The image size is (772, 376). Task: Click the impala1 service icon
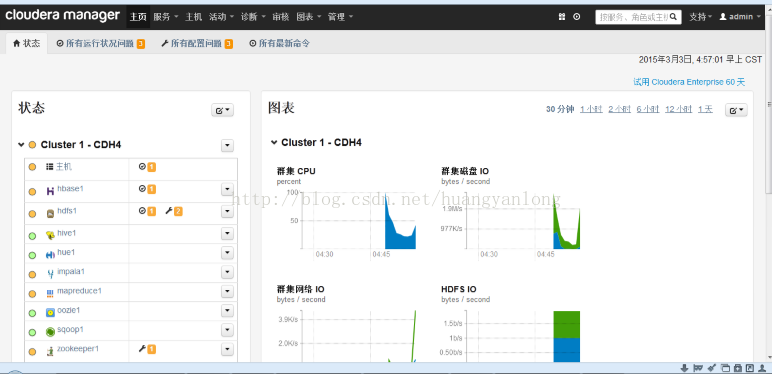click(50, 274)
